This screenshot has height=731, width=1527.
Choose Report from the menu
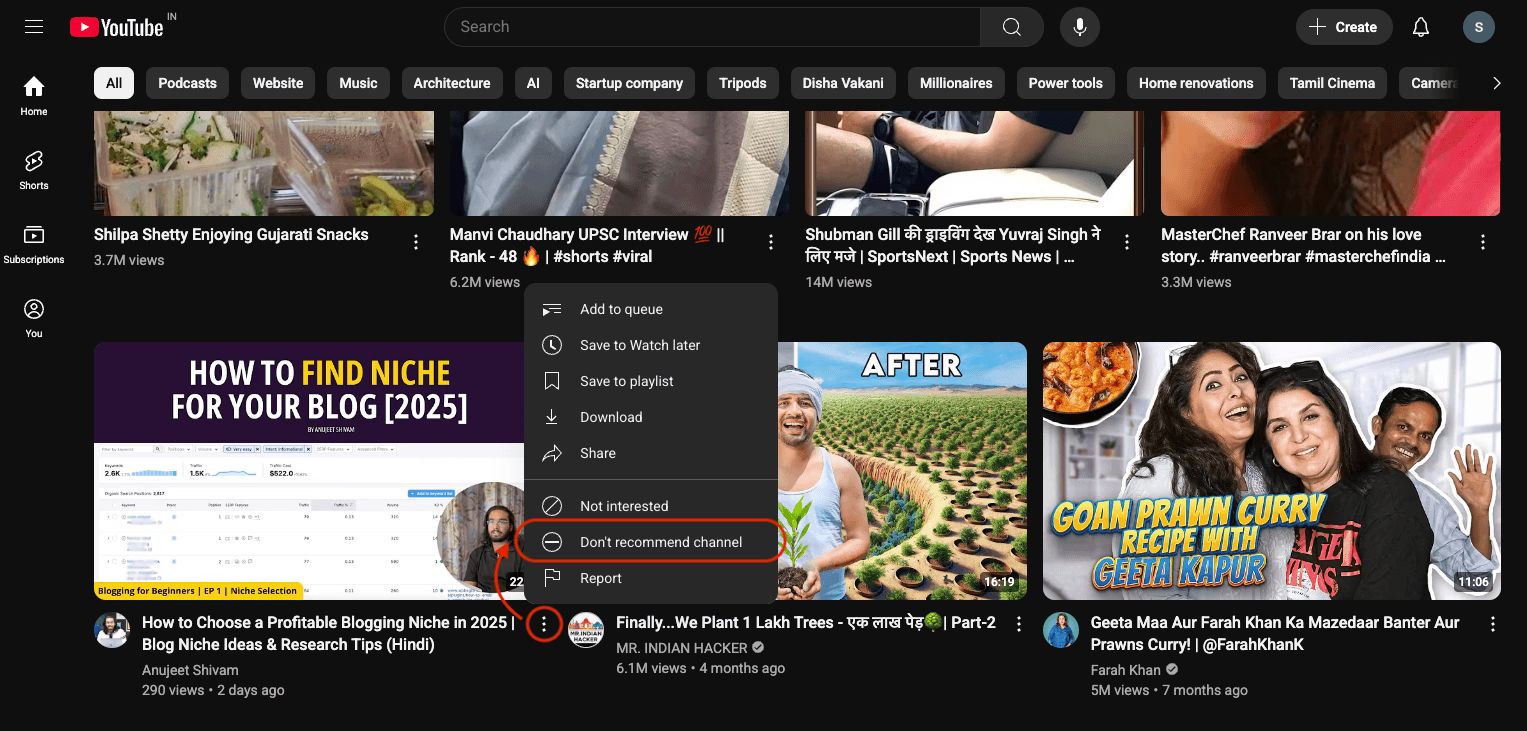(x=651, y=578)
